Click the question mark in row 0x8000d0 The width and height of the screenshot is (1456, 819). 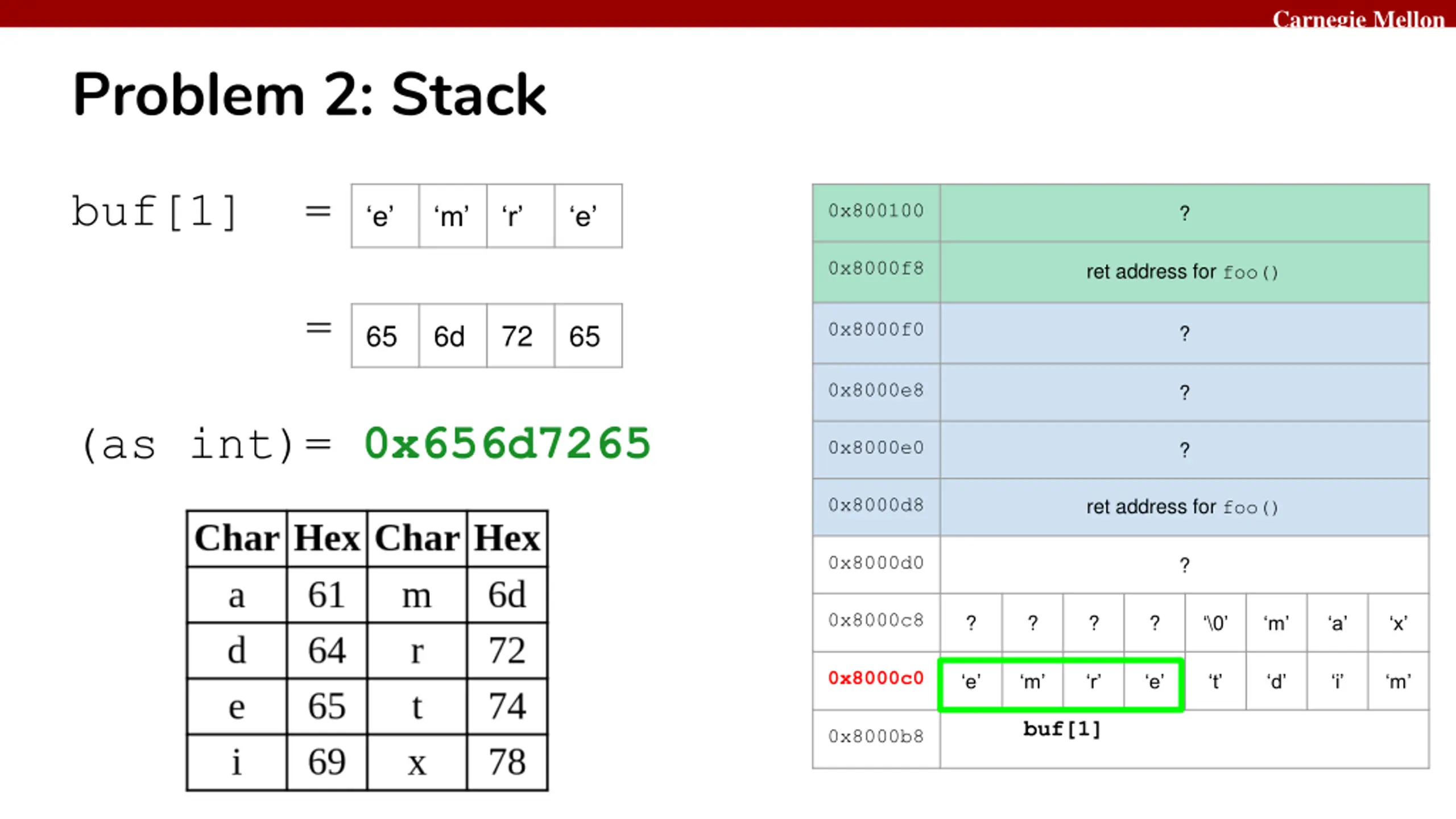point(1184,565)
